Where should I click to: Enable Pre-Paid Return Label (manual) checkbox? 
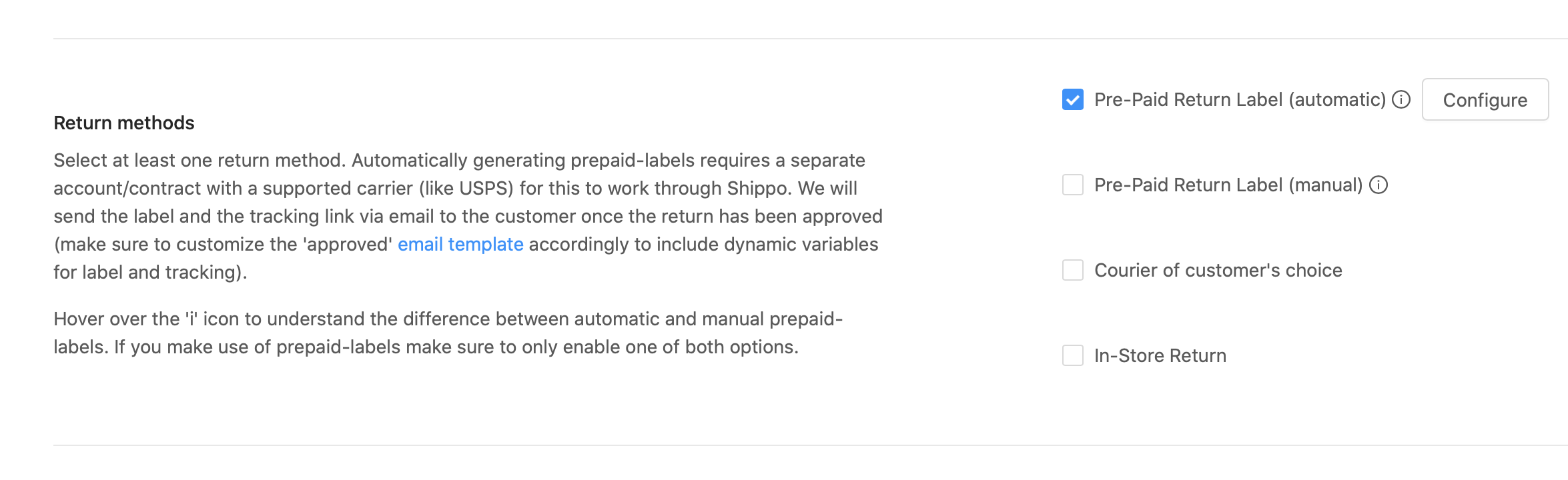1073,185
